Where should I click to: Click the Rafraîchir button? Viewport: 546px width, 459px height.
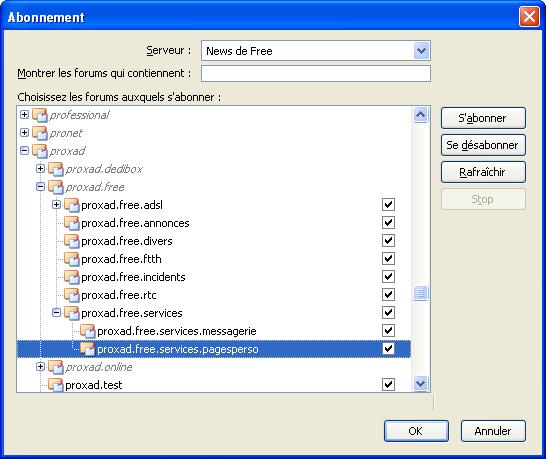click(x=483, y=172)
